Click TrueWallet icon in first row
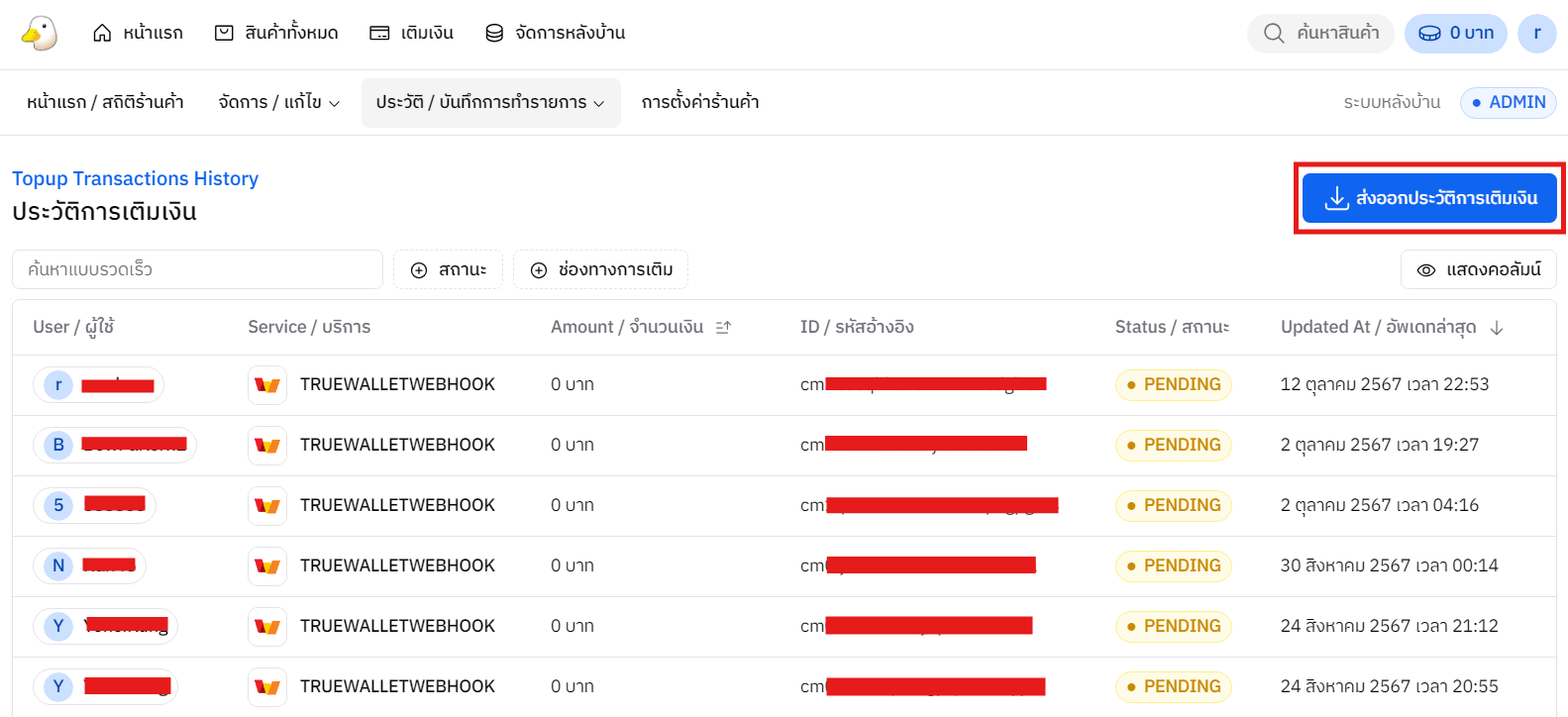The height and width of the screenshot is (717, 1568). (x=267, y=385)
